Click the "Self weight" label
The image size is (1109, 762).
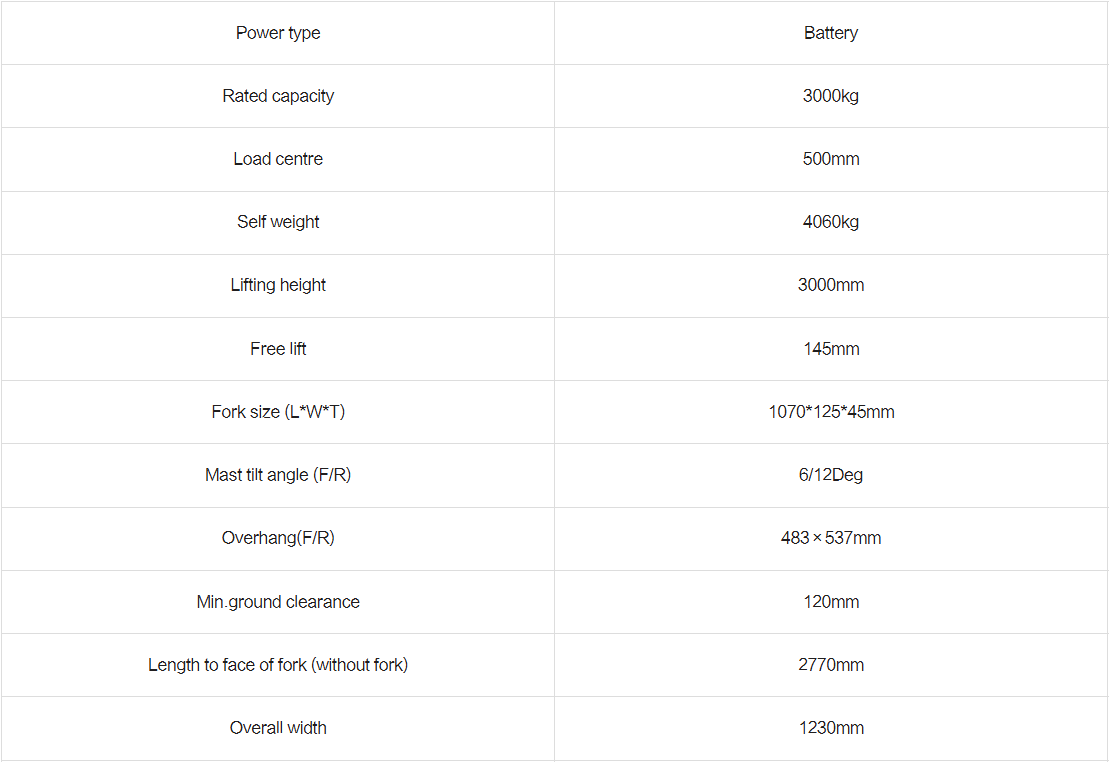(x=278, y=222)
